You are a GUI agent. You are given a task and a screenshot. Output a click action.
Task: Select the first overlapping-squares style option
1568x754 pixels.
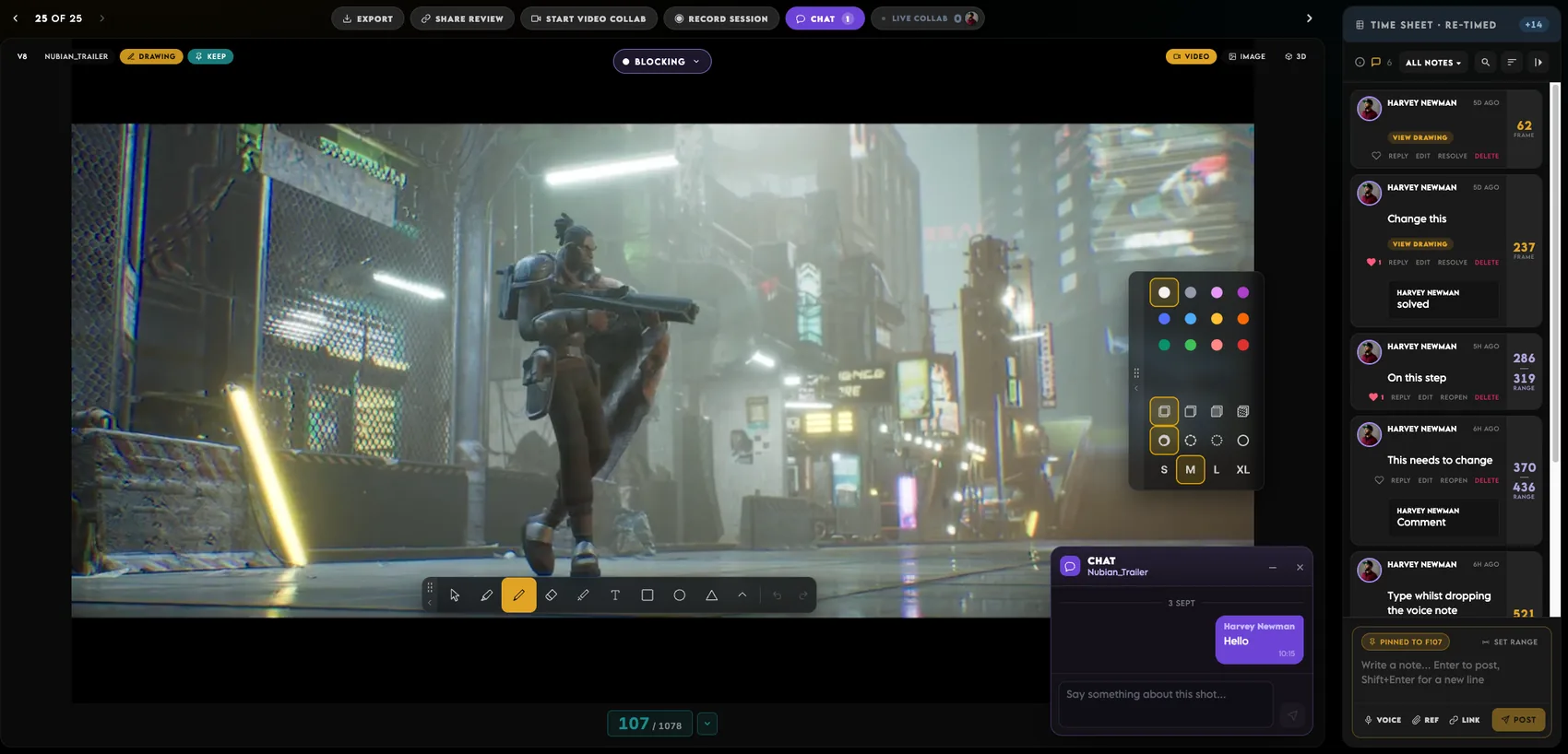tap(1164, 411)
